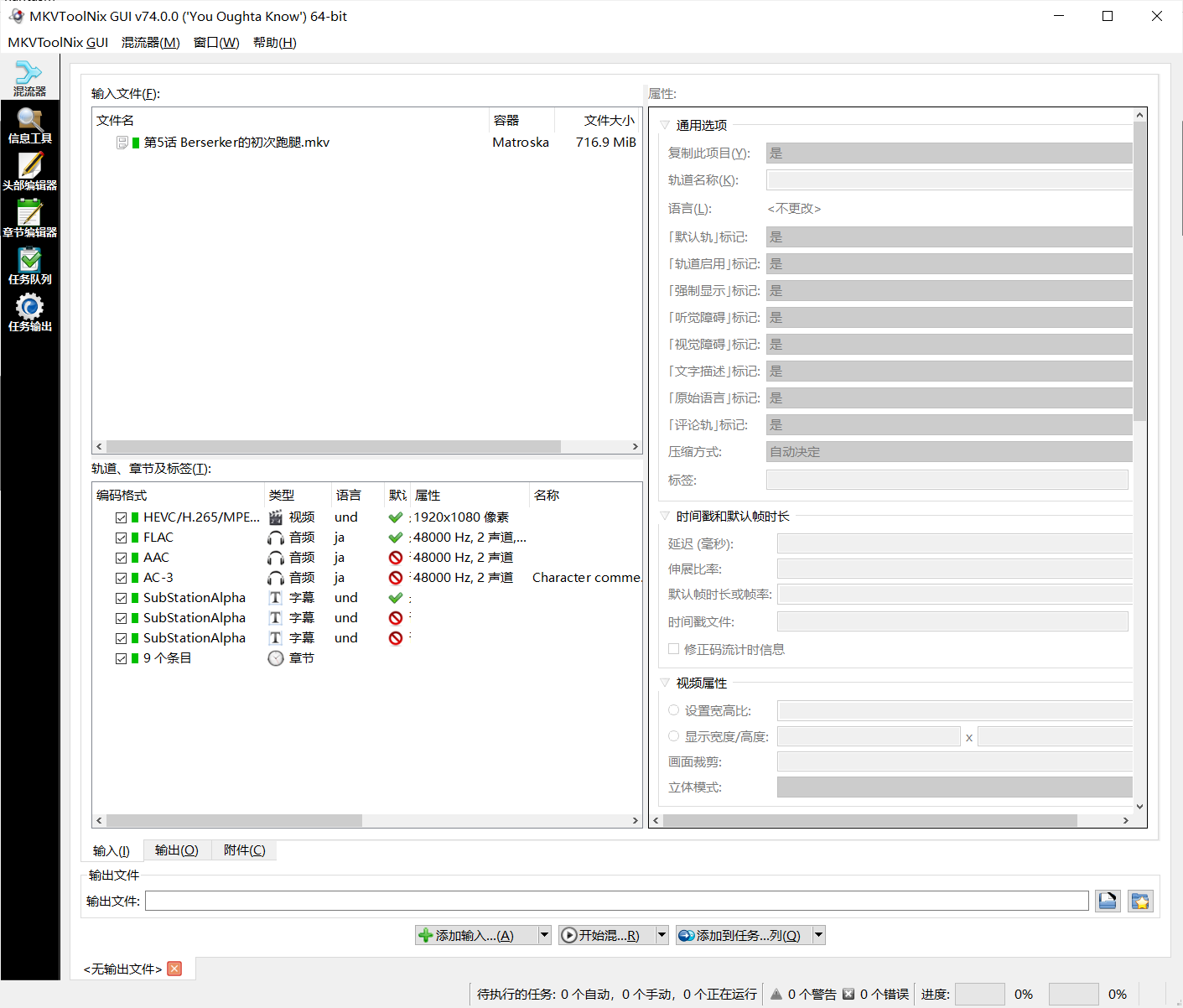This screenshot has width=1183, height=1008.
Task: Select the 设置宽高比 radio button
Action: [x=673, y=709]
